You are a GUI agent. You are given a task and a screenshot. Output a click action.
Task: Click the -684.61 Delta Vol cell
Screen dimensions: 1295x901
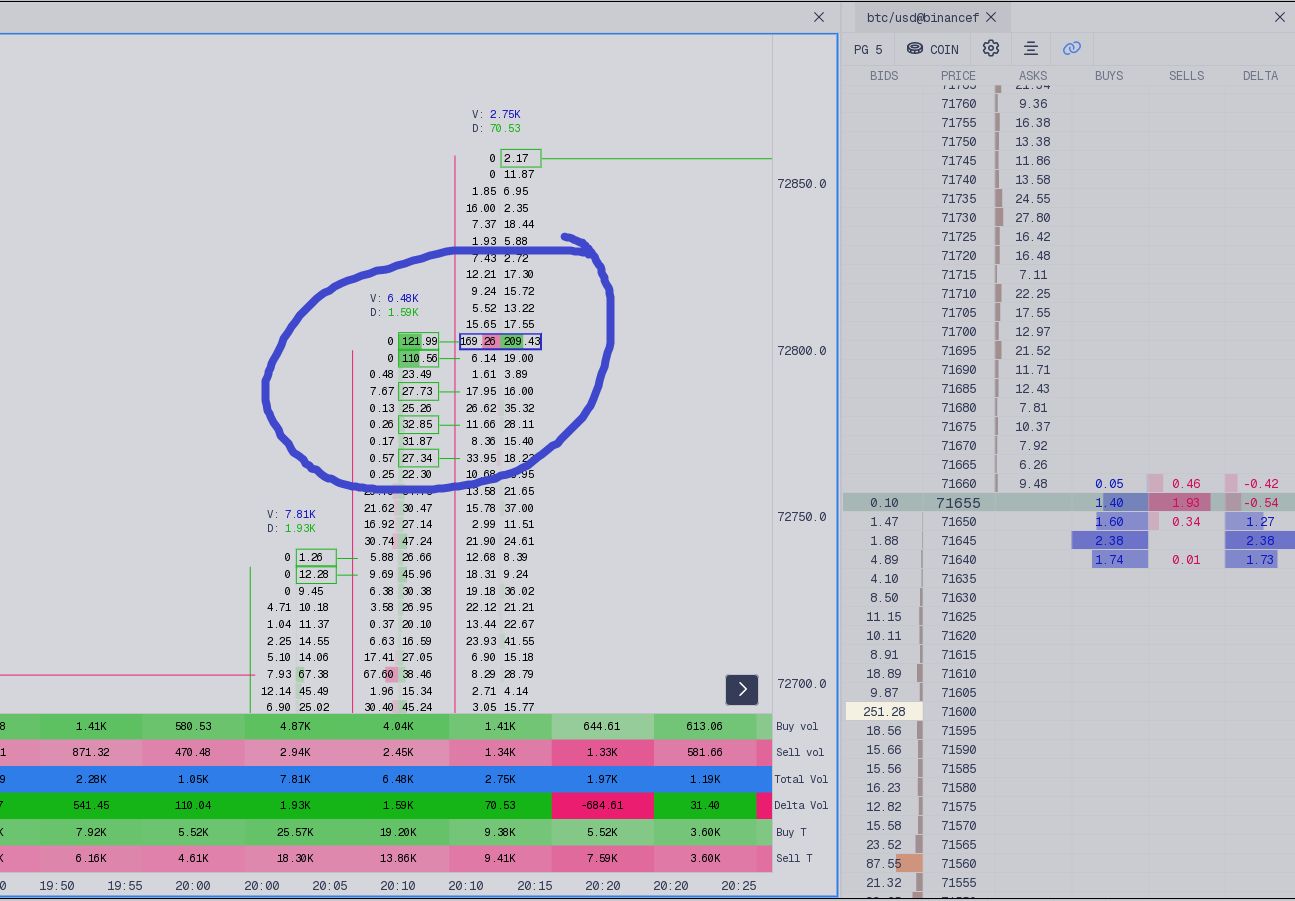click(x=602, y=805)
